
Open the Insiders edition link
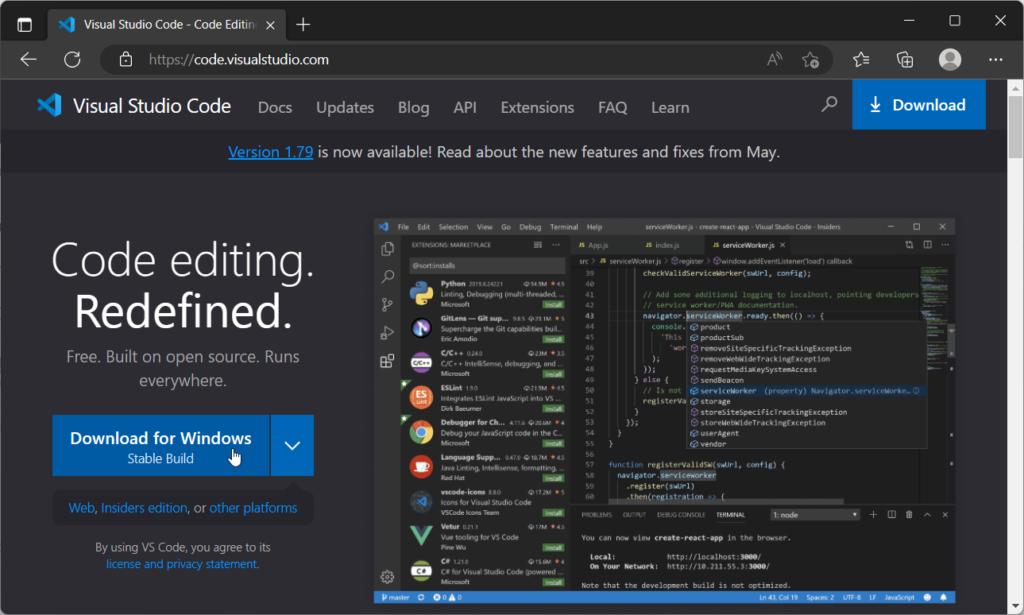tap(144, 508)
